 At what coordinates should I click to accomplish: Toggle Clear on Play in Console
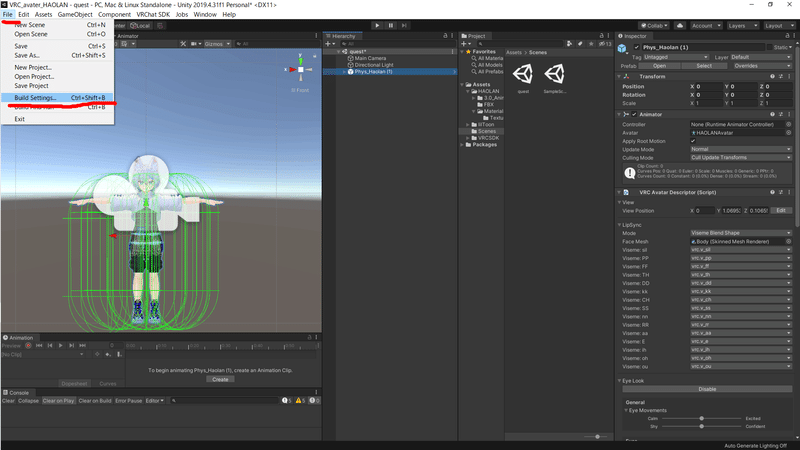pos(59,401)
